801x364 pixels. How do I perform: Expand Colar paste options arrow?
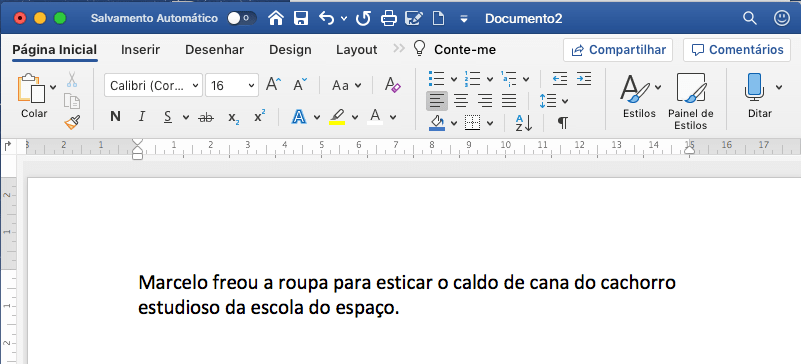(x=53, y=87)
